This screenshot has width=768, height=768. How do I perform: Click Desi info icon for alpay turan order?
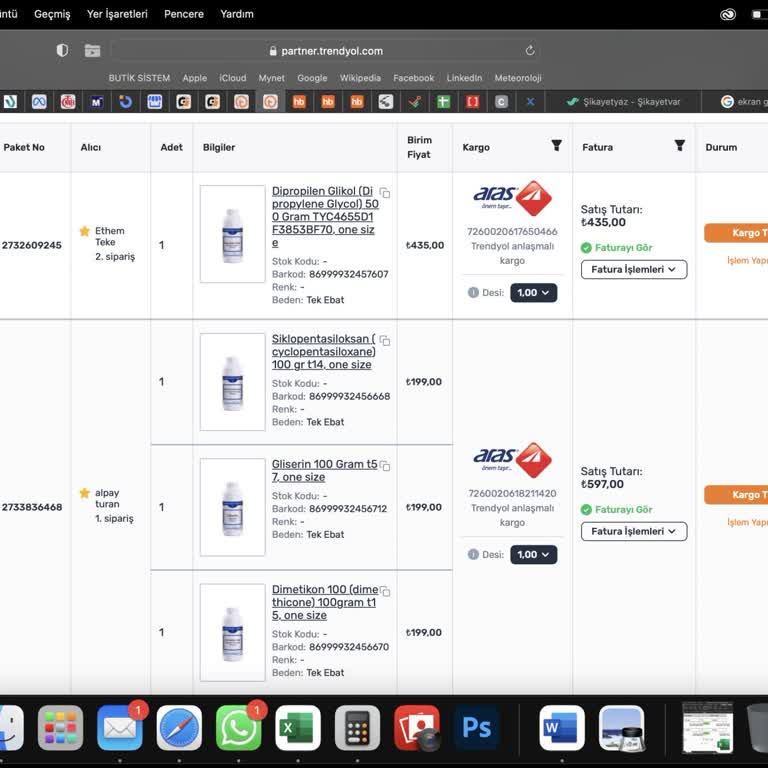tap(473, 554)
